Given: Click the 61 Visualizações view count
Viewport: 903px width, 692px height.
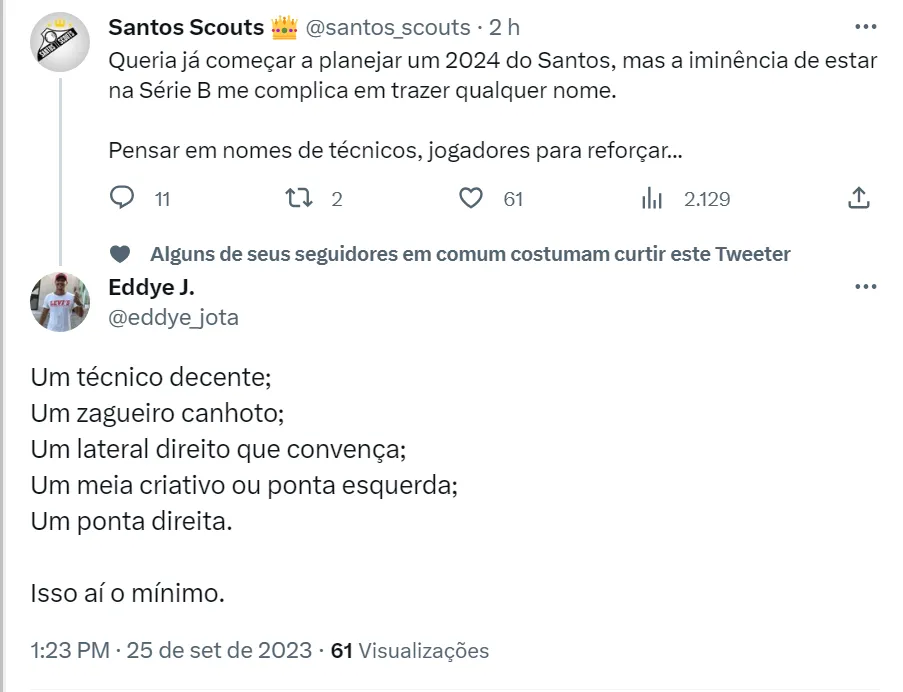Looking at the screenshot, I should pos(410,651).
